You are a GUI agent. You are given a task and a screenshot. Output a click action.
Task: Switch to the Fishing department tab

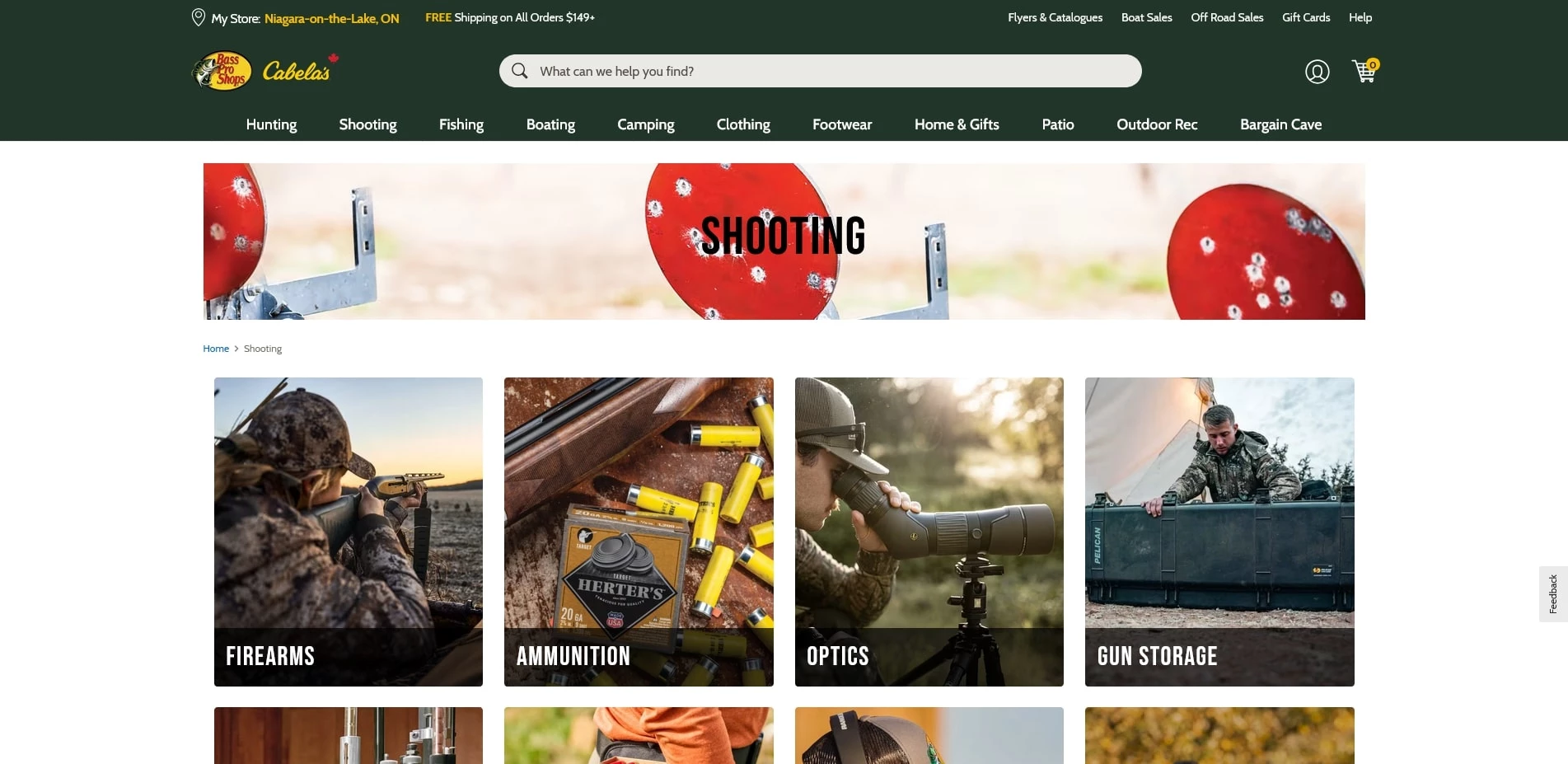[x=461, y=124]
